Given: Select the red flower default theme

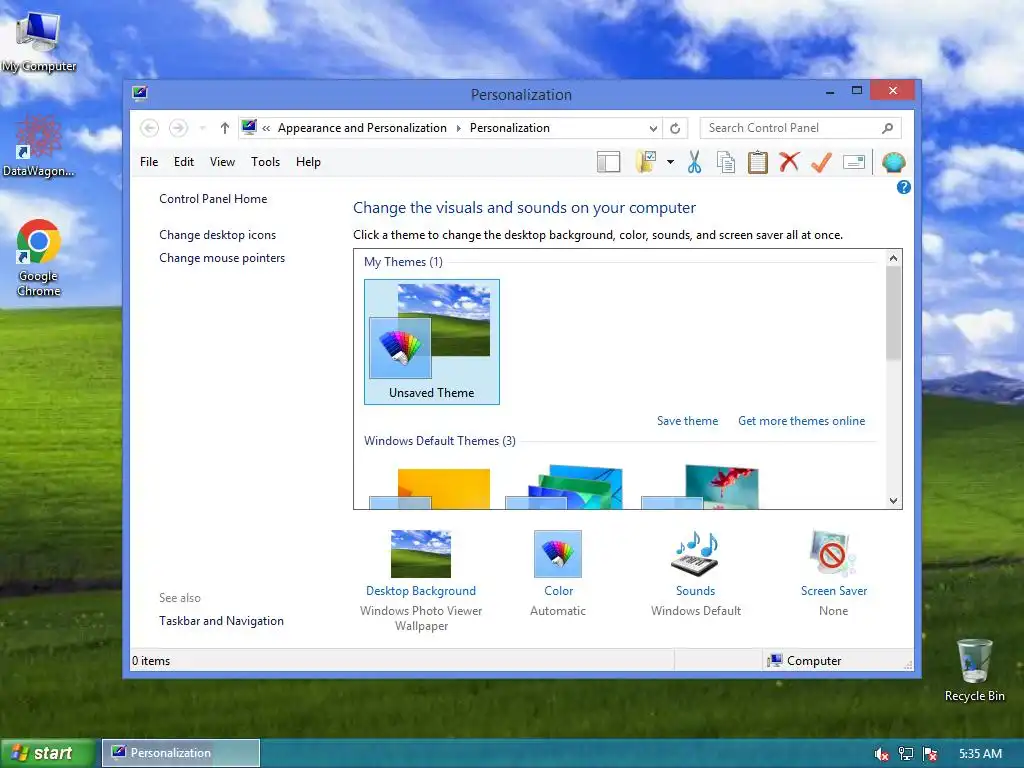Looking at the screenshot, I should tap(700, 487).
